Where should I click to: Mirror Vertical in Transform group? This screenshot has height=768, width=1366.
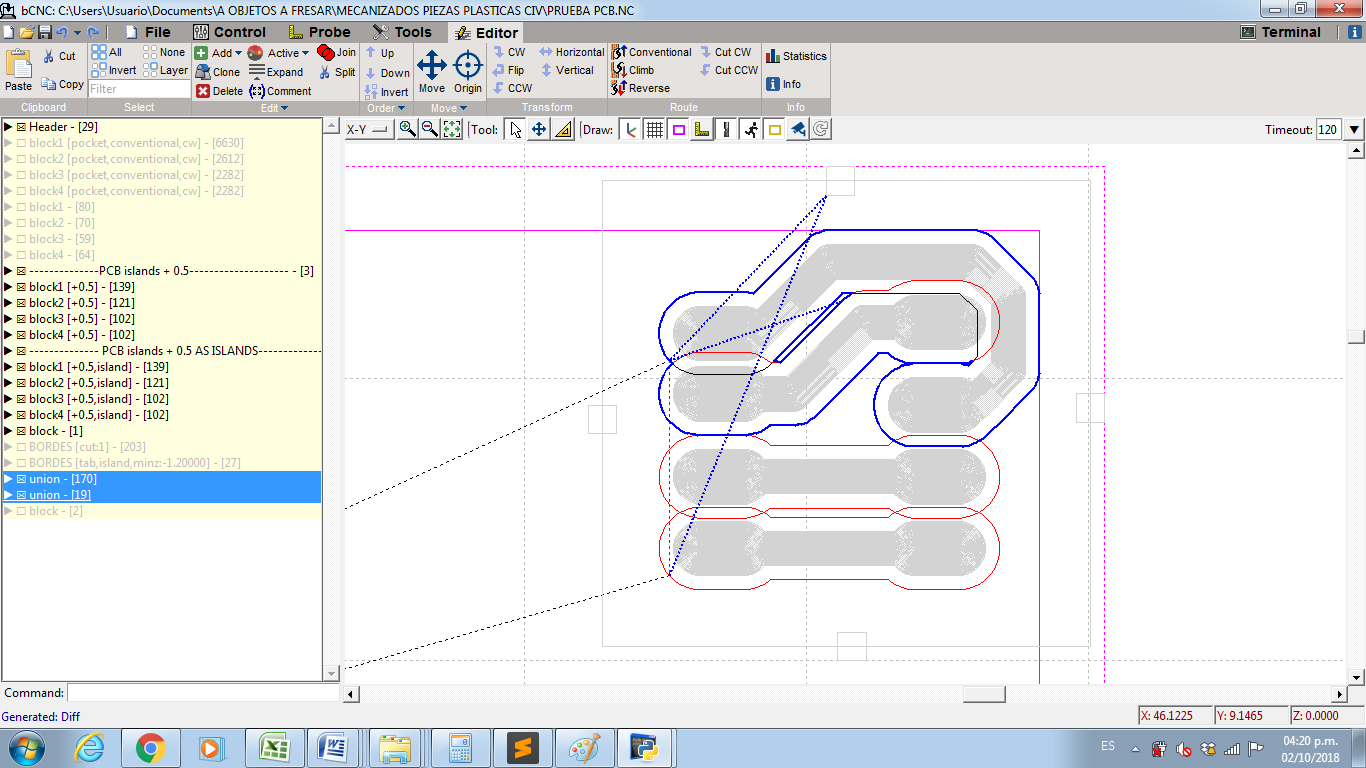click(x=567, y=70)
